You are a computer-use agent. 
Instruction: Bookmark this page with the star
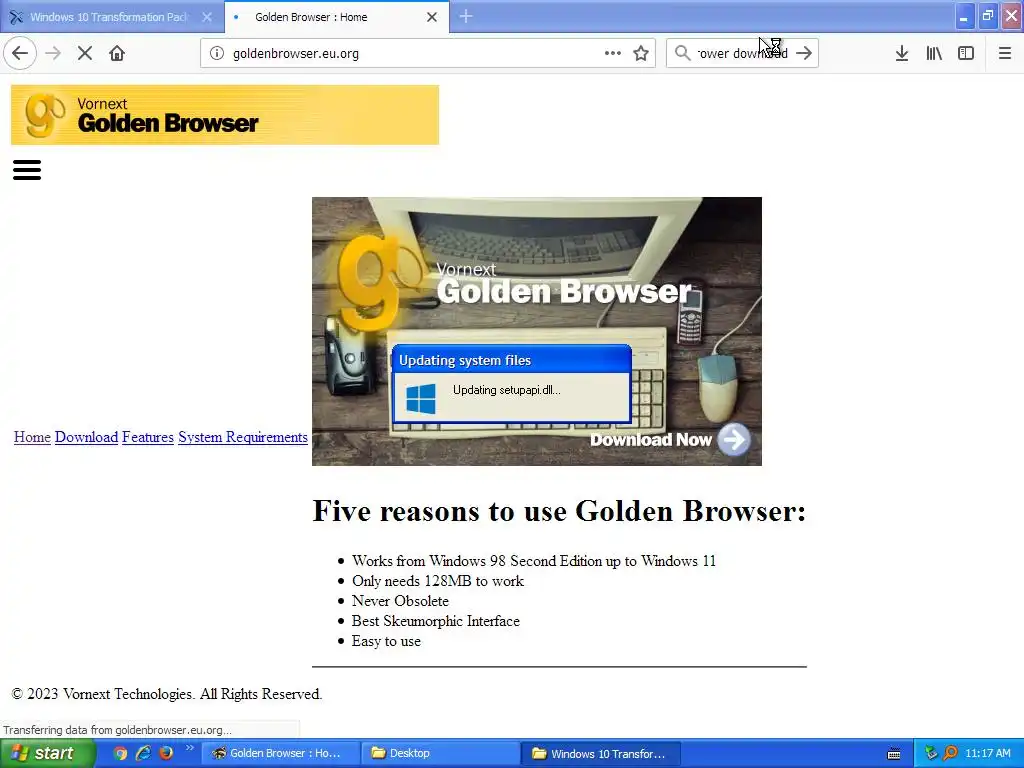(641, 53)
